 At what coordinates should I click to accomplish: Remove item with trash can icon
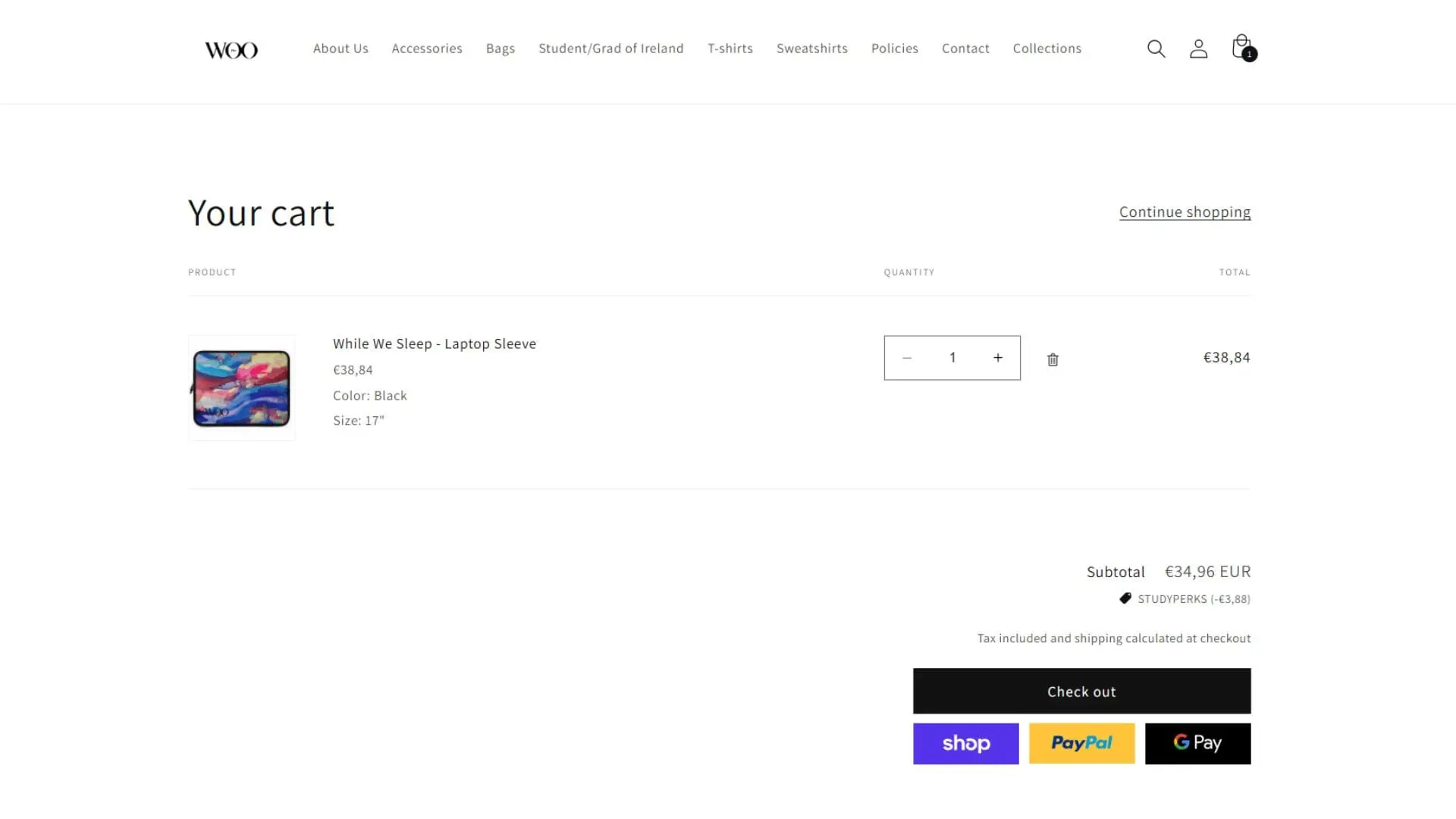[1053, 359]
